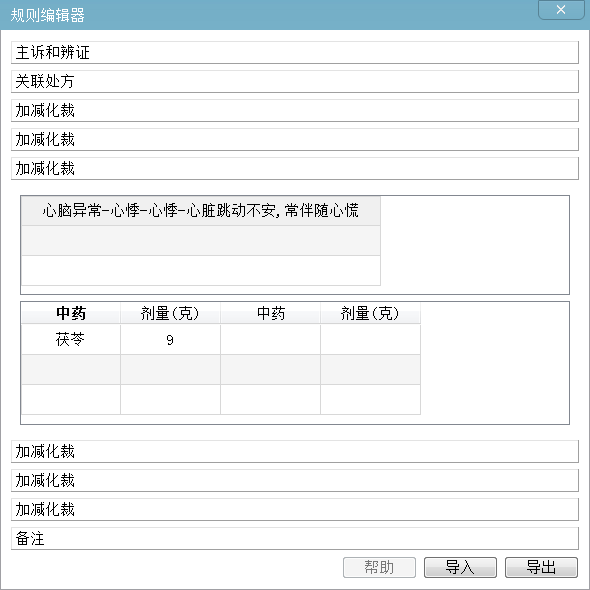590x590 pixels.
Task: Click the 导出 button
Action: (x=541, y=567)
